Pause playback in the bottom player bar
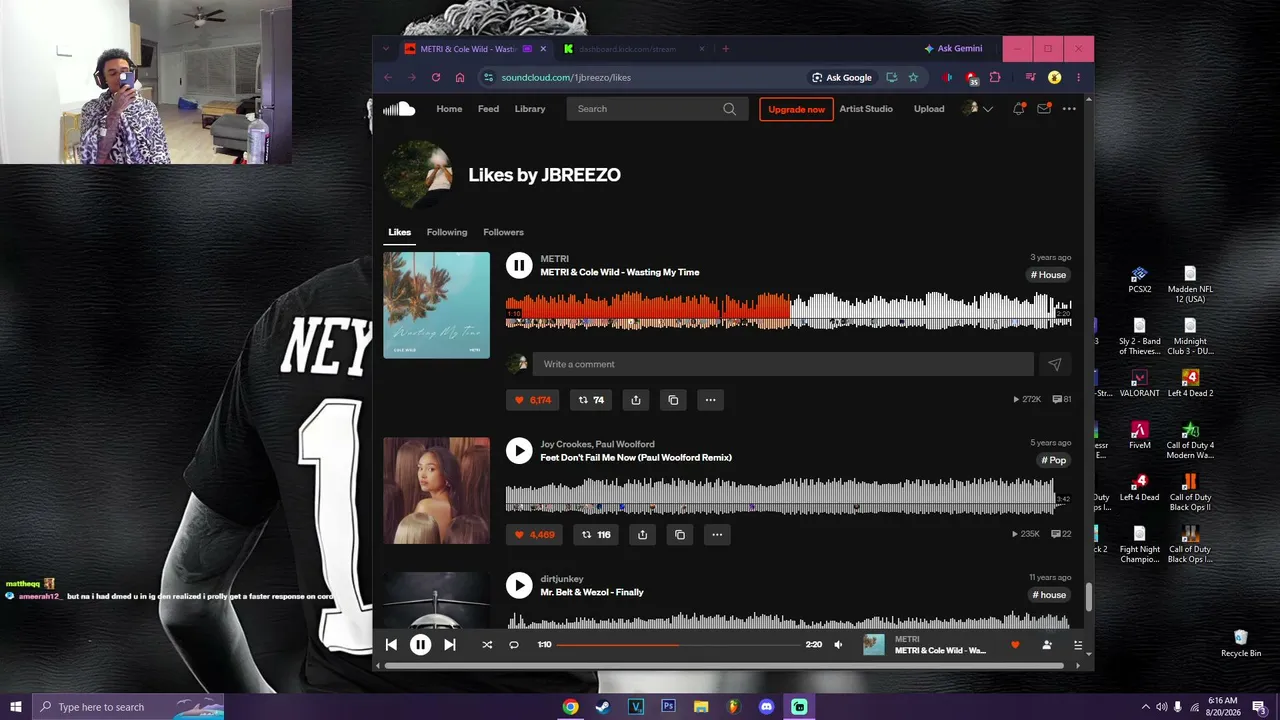The width and height of the screenshot is (1280, 720). click(421, 645)
